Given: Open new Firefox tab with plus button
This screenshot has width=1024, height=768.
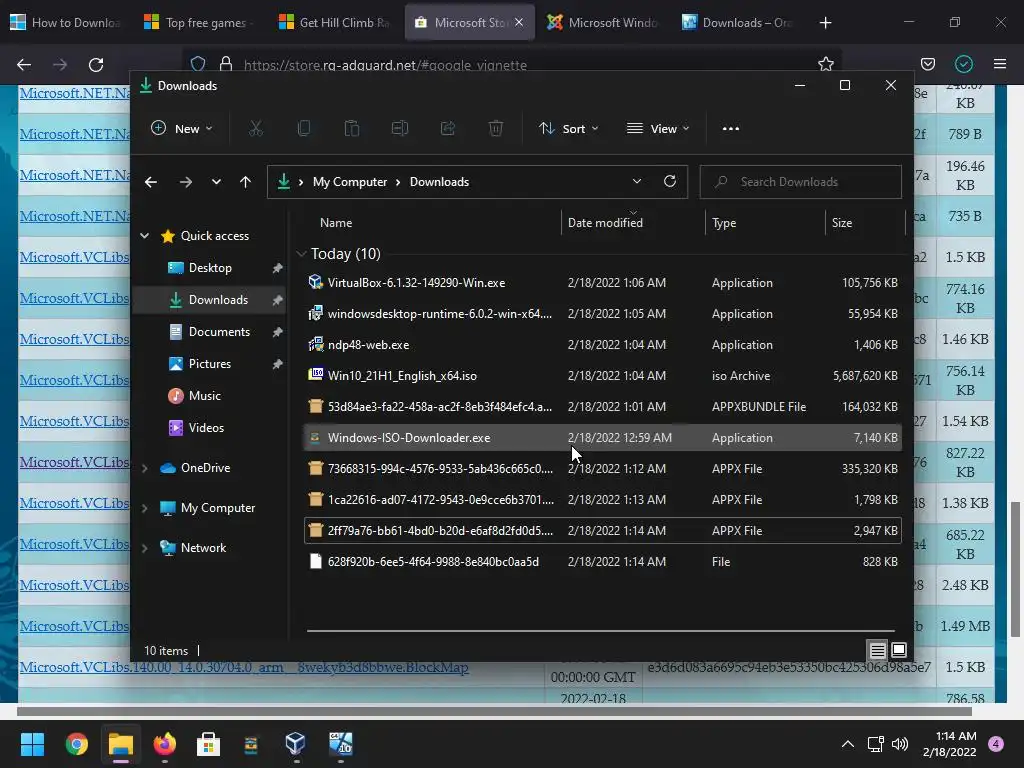Looking at the screenshot, I should (825, 23).
